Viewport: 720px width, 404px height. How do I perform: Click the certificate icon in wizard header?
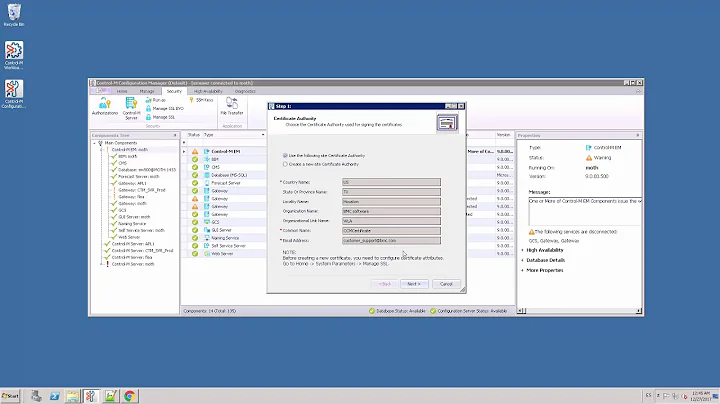pyautogui.click(x=447, y=123)
